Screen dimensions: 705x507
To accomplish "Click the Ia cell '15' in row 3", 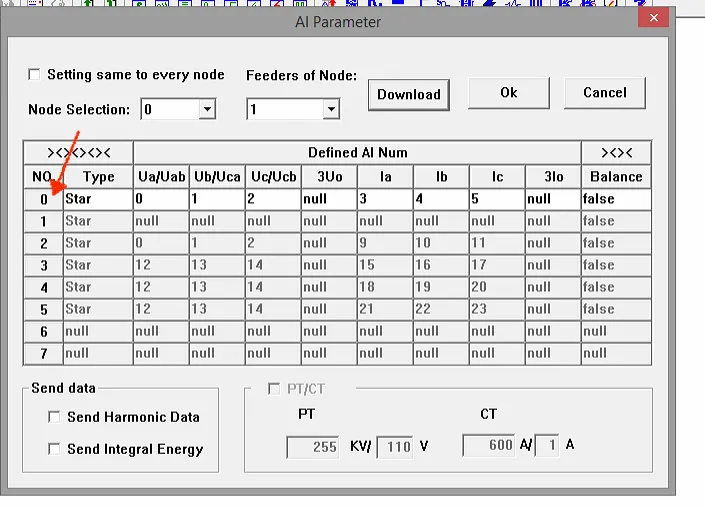I will (385, 265).
